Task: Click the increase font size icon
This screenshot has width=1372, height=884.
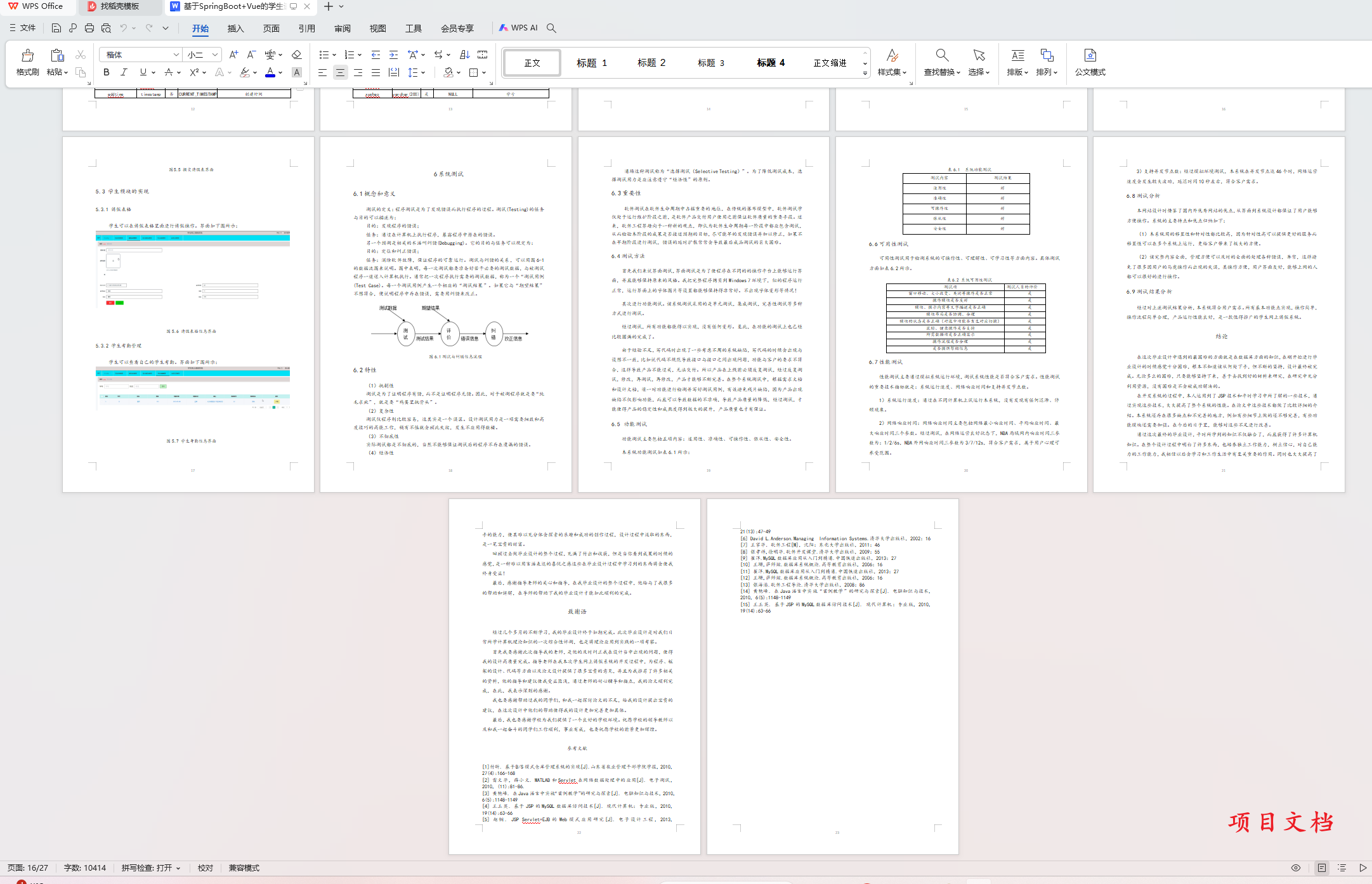Action: [233, 55]
